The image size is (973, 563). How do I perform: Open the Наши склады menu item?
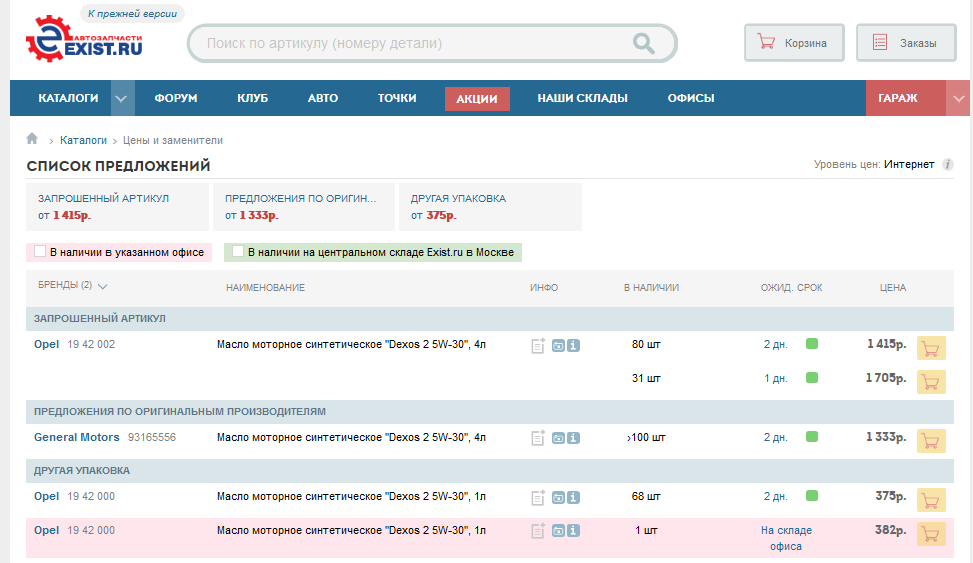(x=582, y=98)
